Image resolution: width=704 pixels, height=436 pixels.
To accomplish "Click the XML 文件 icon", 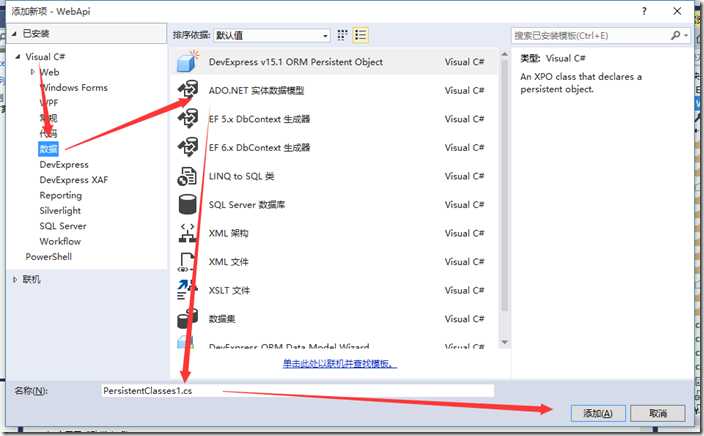I will pyautogui.click(x=187, y=262).
